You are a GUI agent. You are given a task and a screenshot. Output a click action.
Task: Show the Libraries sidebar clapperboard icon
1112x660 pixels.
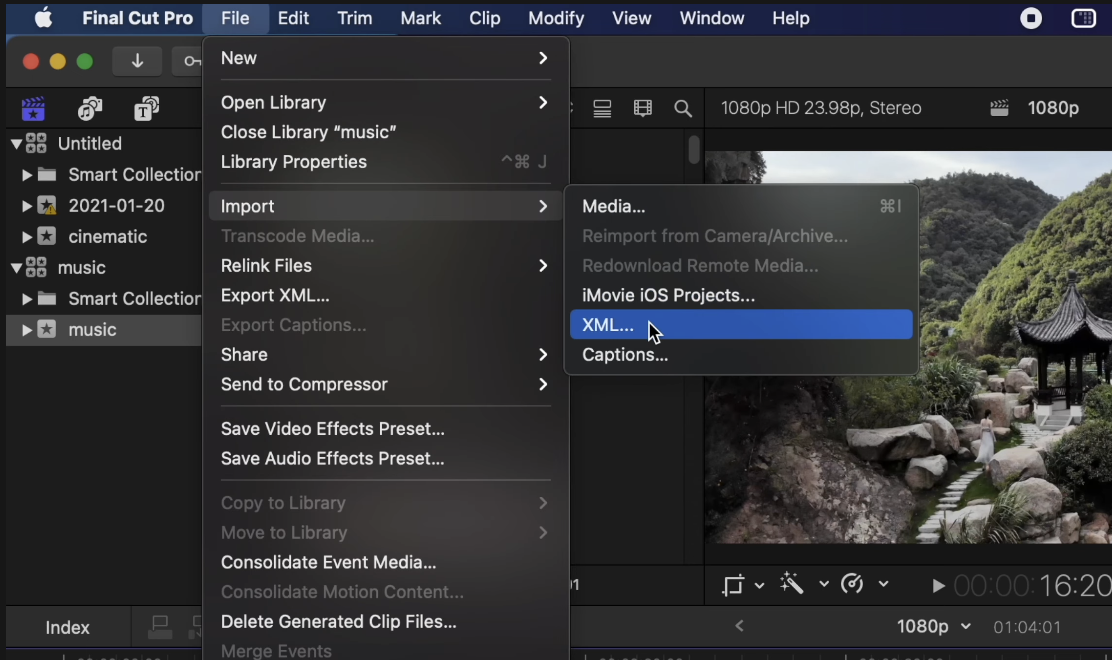pos(33,108)
